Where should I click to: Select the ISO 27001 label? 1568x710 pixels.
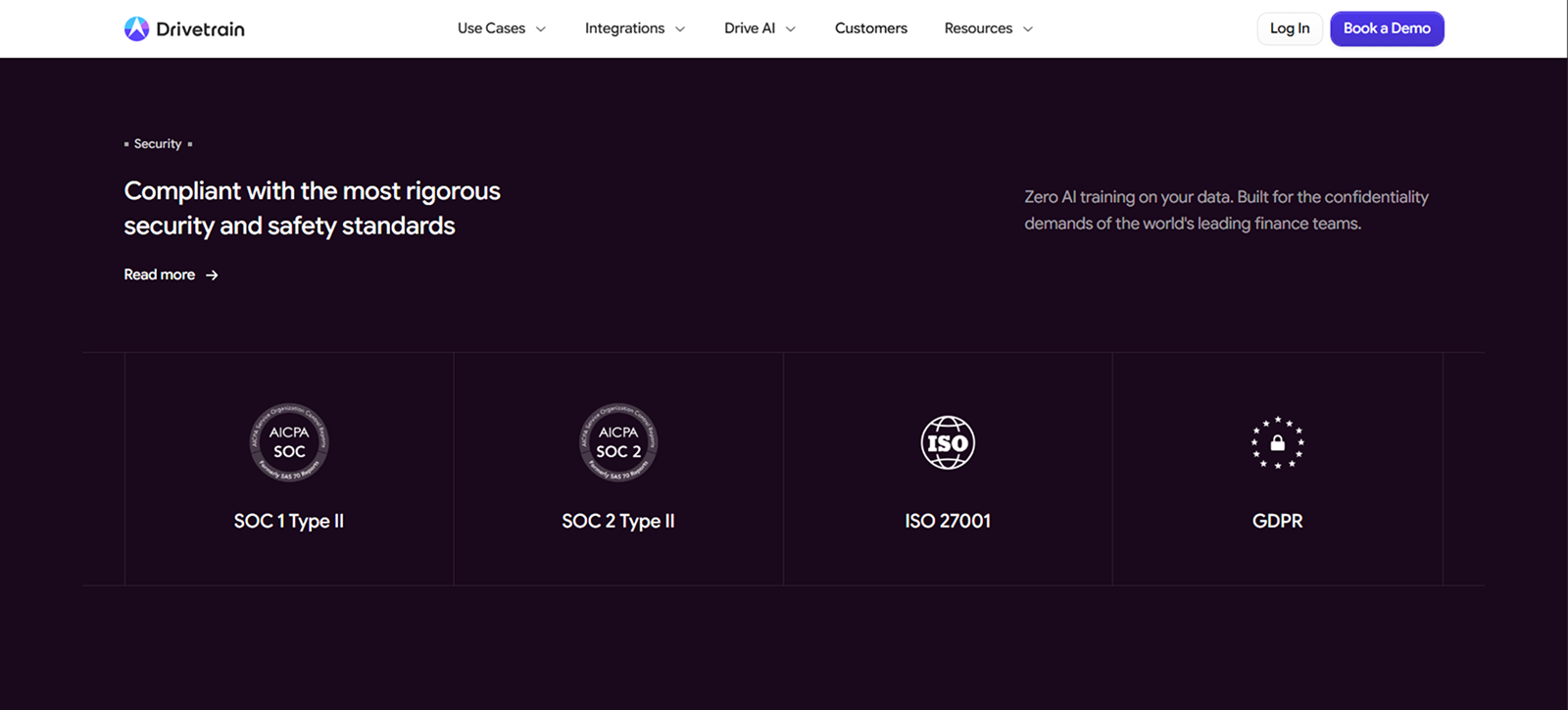click(948, 521)
